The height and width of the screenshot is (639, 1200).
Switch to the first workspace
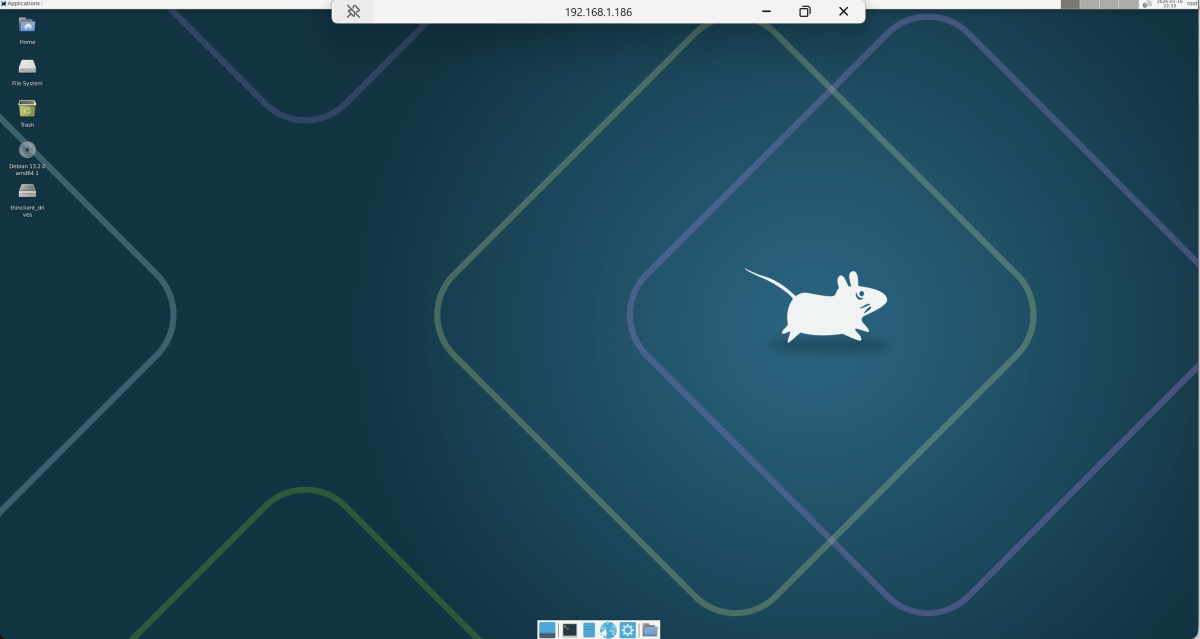click(x=1070, y=4)
